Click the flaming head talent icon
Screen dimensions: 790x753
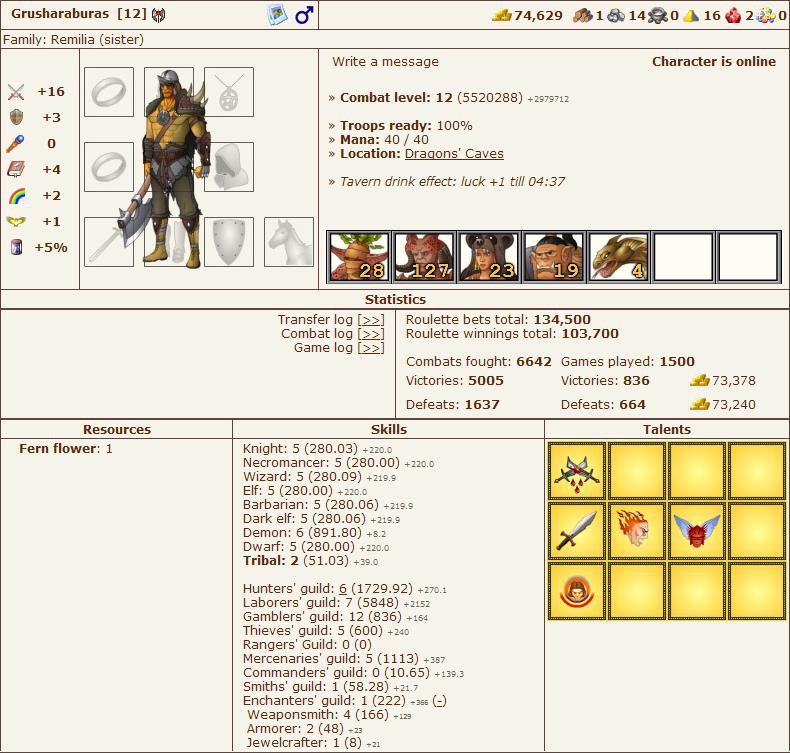(636, 531)
